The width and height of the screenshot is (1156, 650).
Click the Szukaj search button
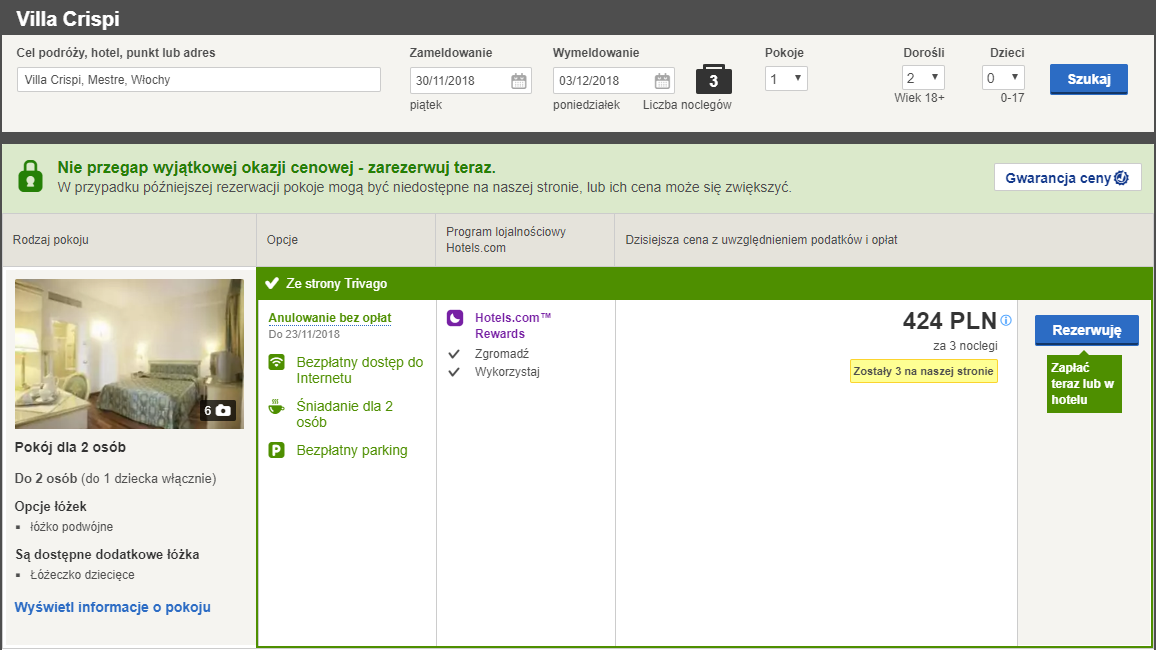tap(1088, 79)
